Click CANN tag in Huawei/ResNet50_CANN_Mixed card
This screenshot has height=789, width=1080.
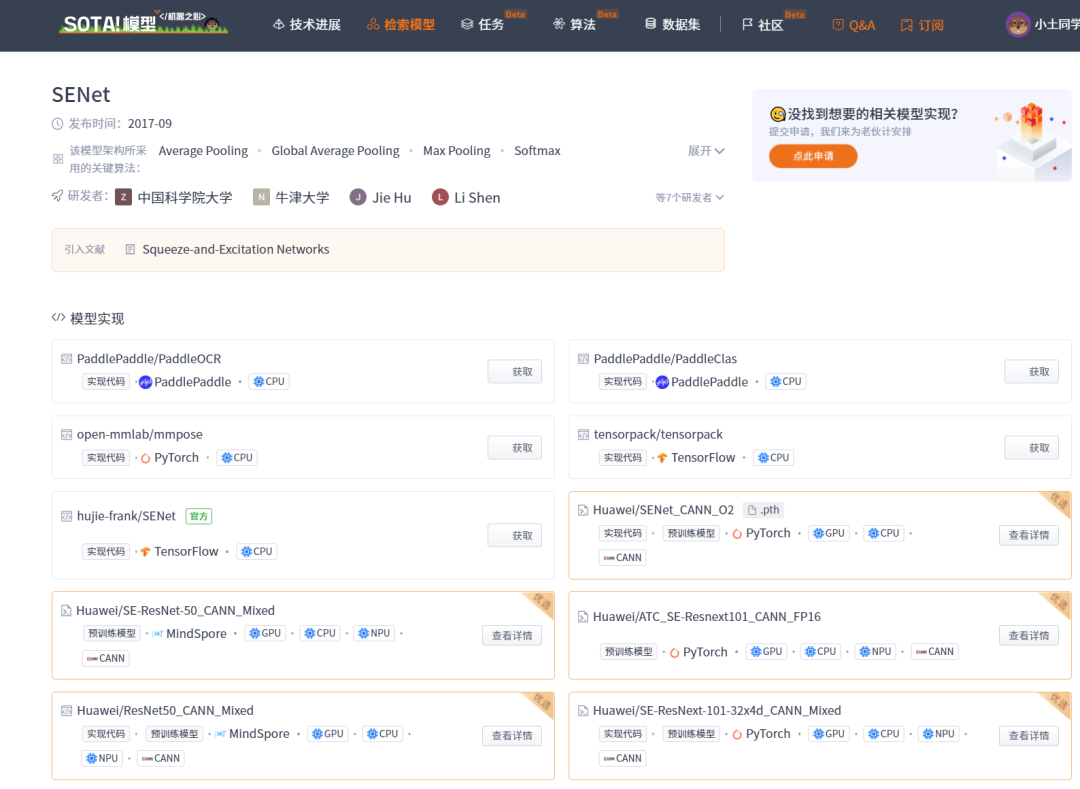point(161,759)
